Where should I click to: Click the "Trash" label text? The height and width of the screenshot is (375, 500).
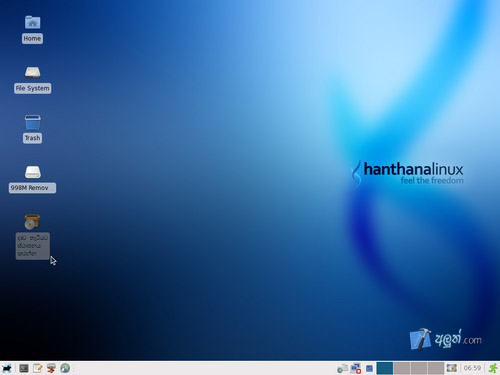32,138
